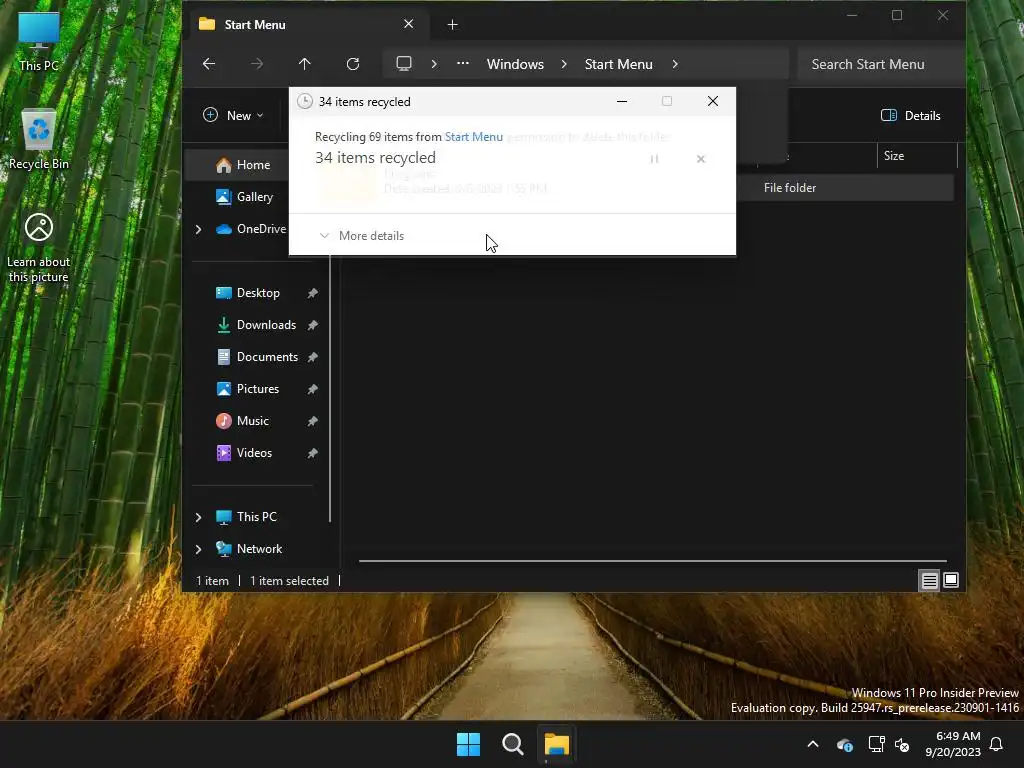Add a new Explorer tab

click(452, 25)
